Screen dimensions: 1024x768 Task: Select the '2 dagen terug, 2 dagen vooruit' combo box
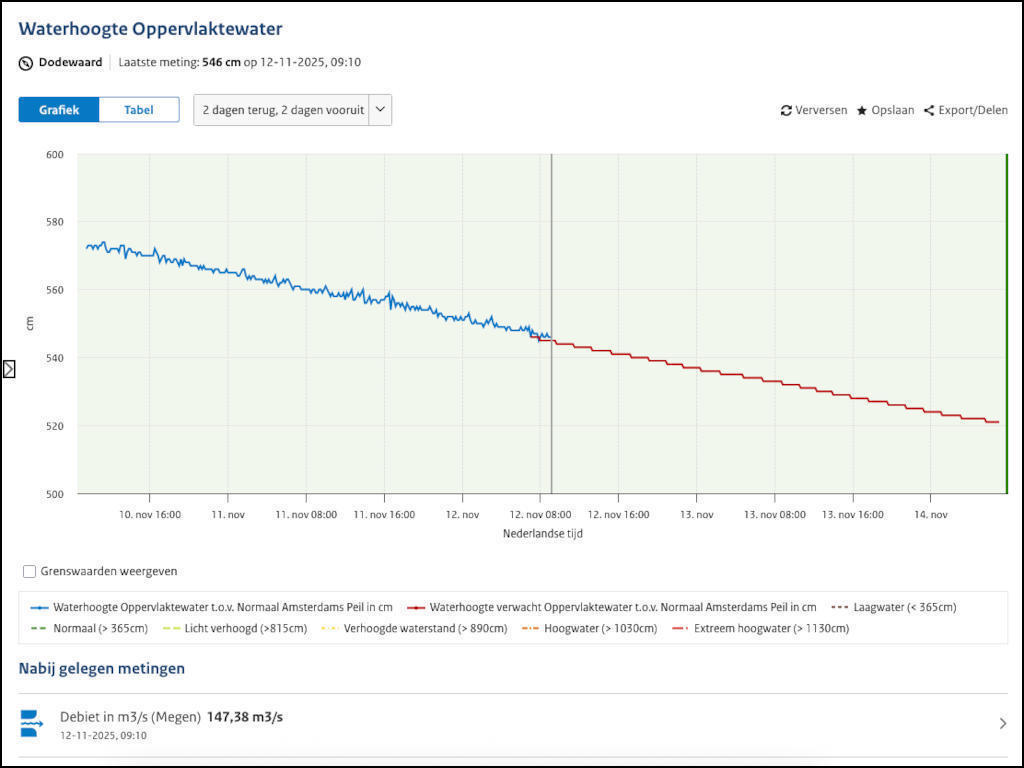pyautogui.click(x=282, y=110)
